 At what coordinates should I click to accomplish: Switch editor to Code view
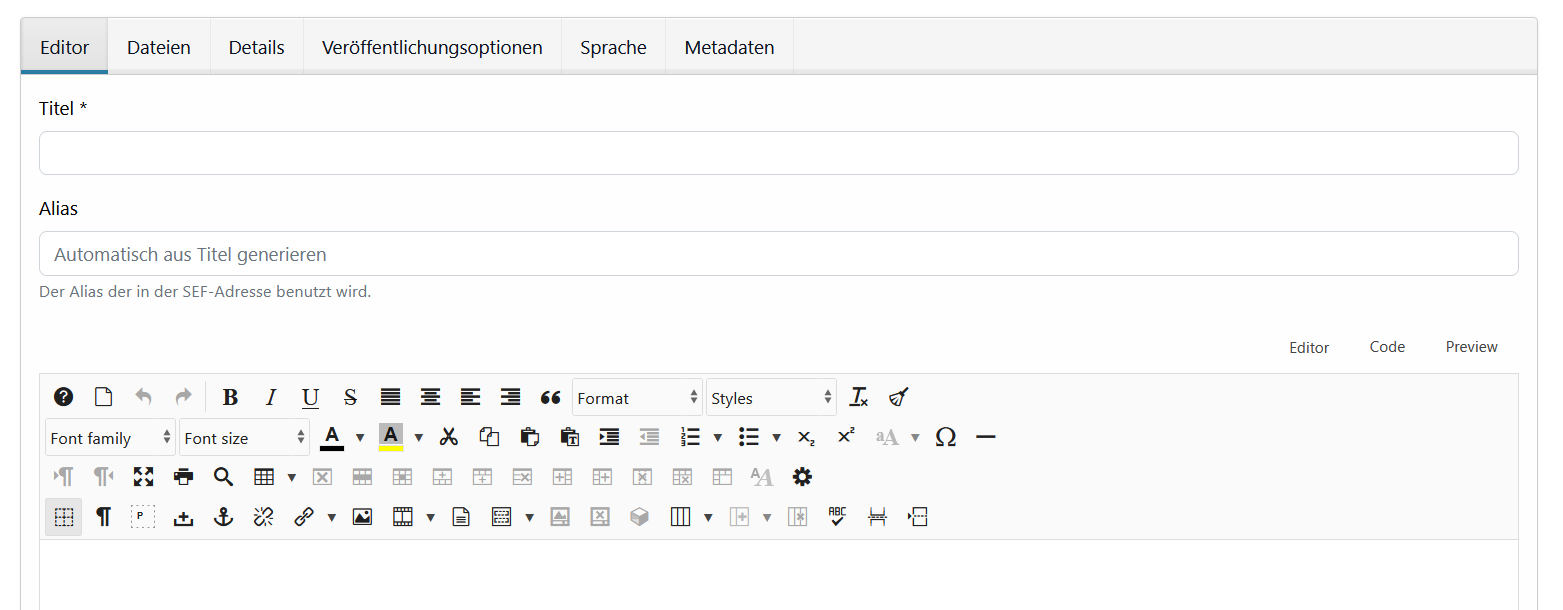[1387, 347]
